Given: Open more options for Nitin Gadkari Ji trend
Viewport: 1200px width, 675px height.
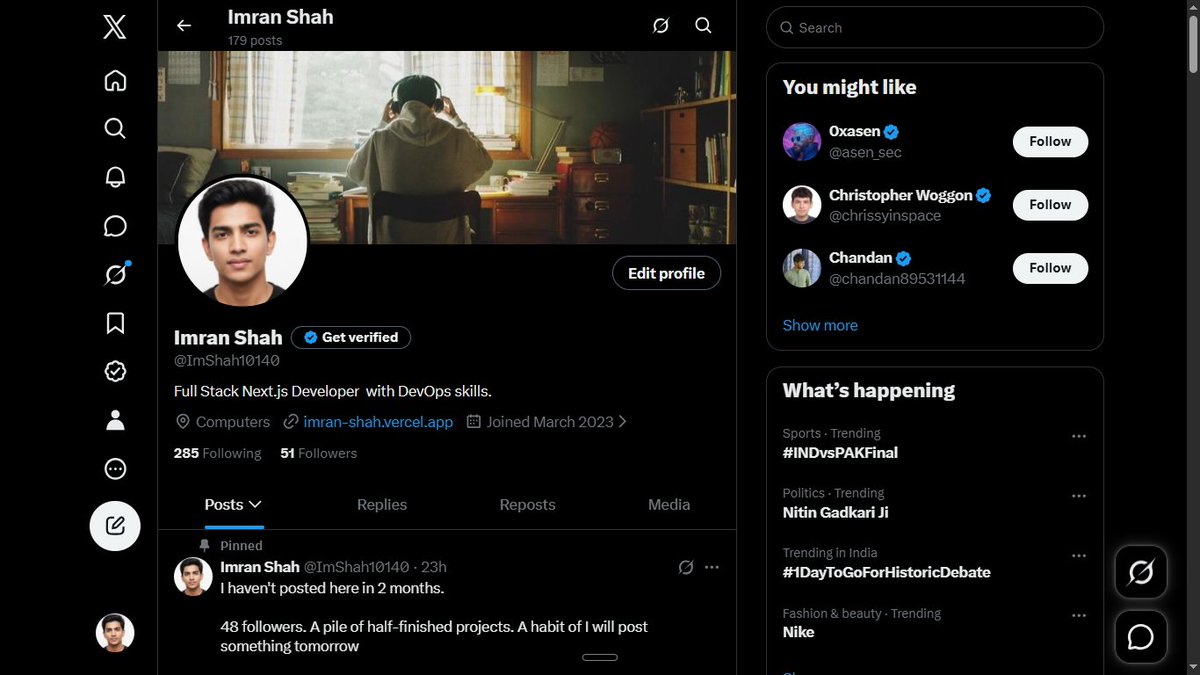Looking at the screenshot, I should point(1079,497).
